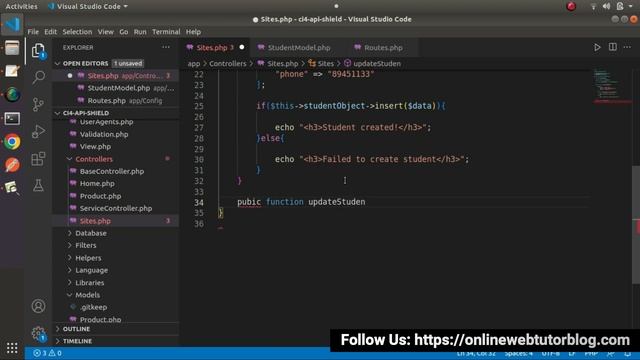
Task: Open Postman from the Ubuntu dock
Action: click(12, 165)
